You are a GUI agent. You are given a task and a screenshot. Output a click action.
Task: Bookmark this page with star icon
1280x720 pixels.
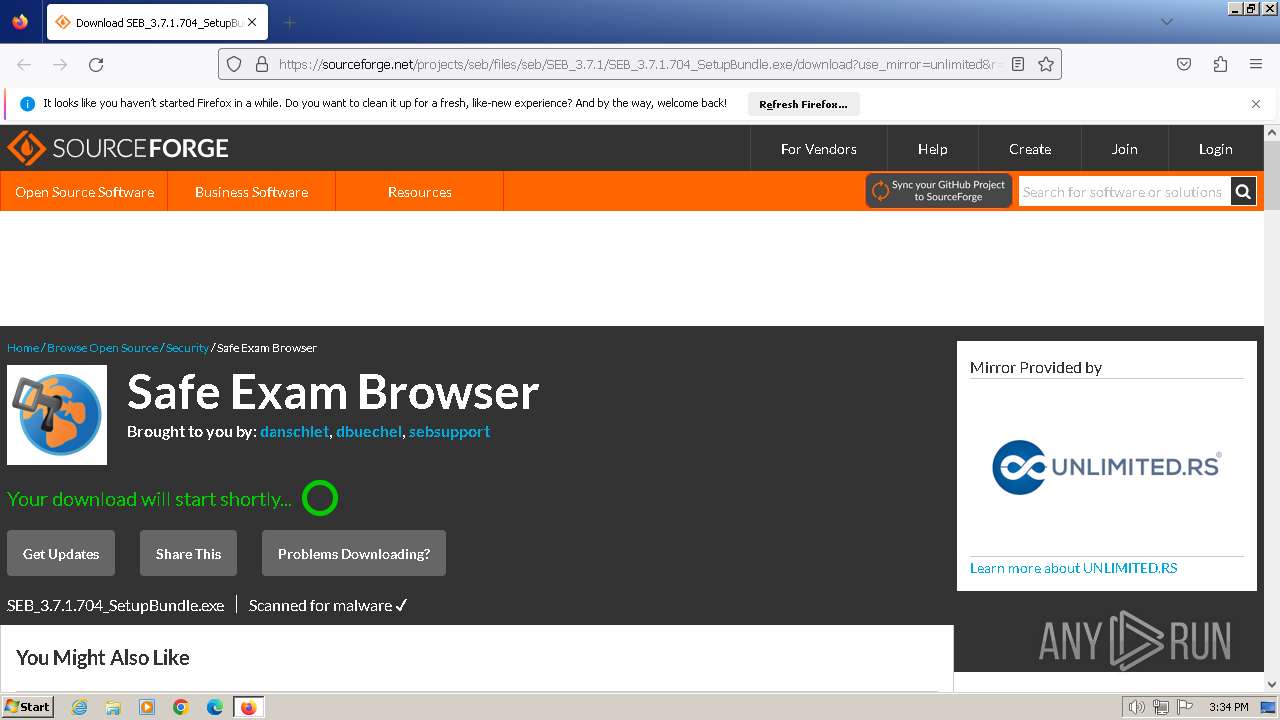[x=1046, y=64]
